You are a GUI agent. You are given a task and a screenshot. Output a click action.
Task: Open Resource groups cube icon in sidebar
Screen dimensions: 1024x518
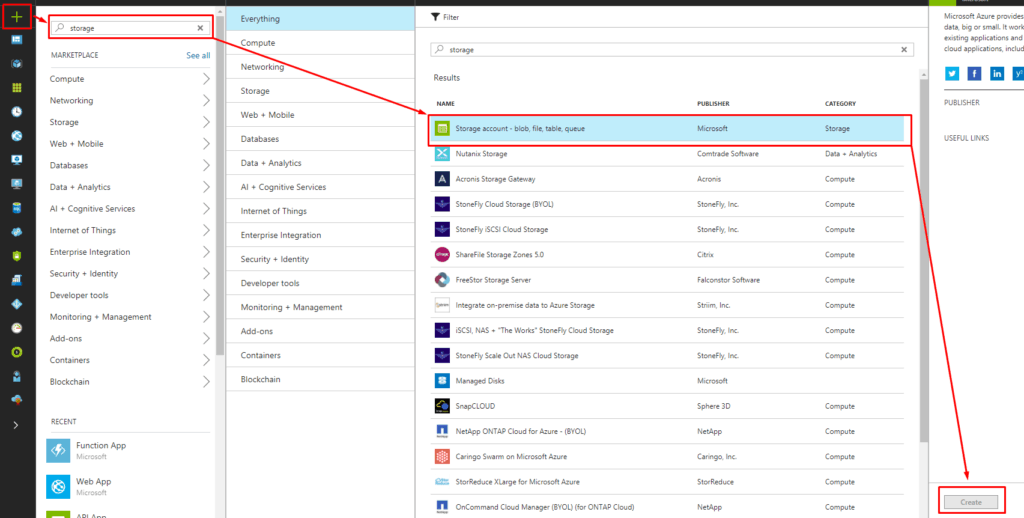click(17, 64)
